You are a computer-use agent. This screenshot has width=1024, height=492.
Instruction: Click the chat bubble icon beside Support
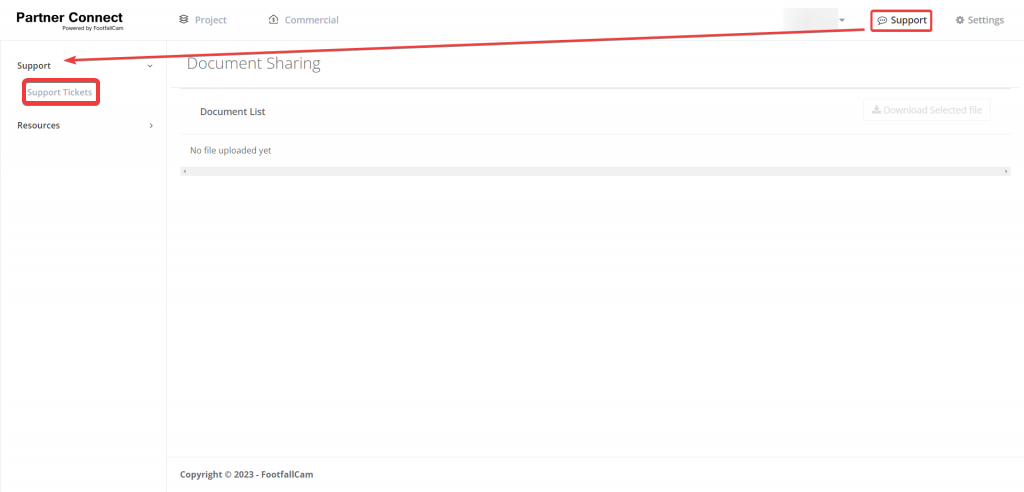[882, 20]
